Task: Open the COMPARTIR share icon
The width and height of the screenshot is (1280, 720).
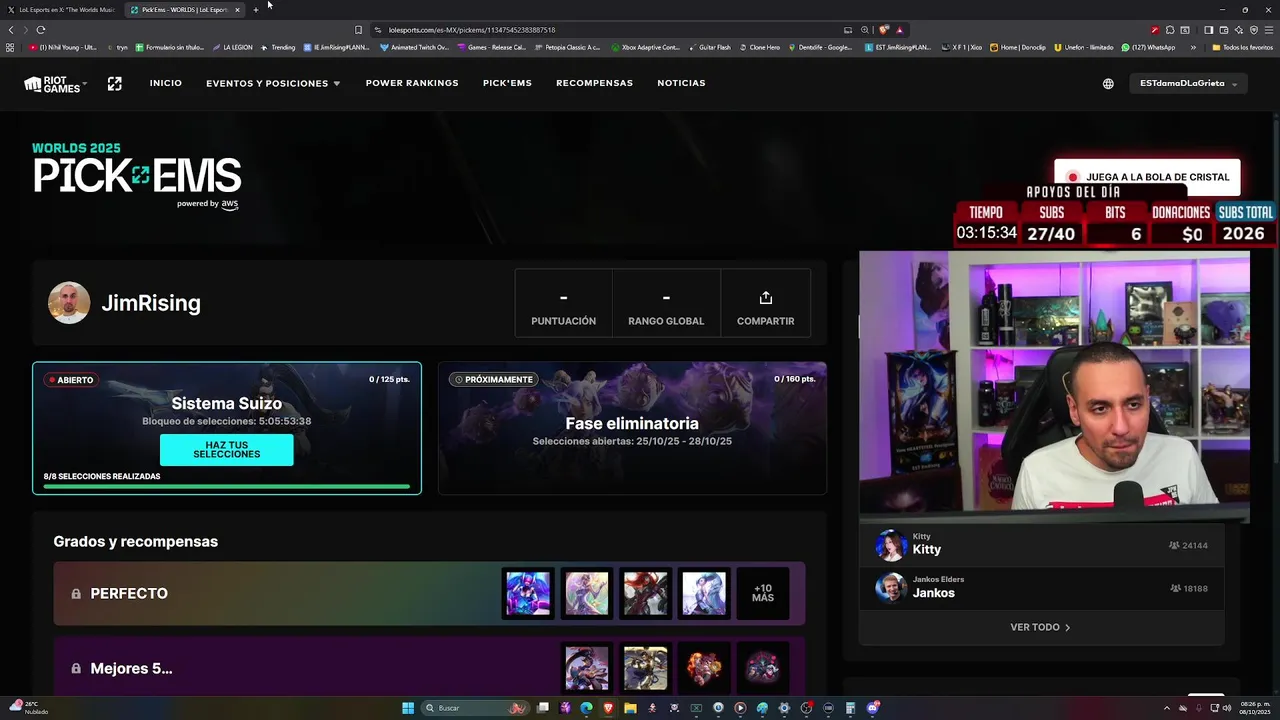Action: click(766, 298)
